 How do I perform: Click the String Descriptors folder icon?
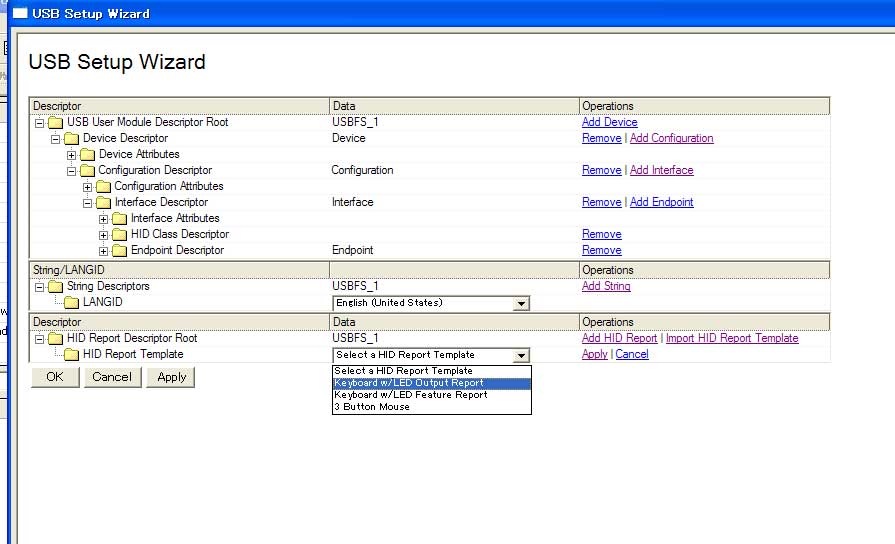click(56, 287)
